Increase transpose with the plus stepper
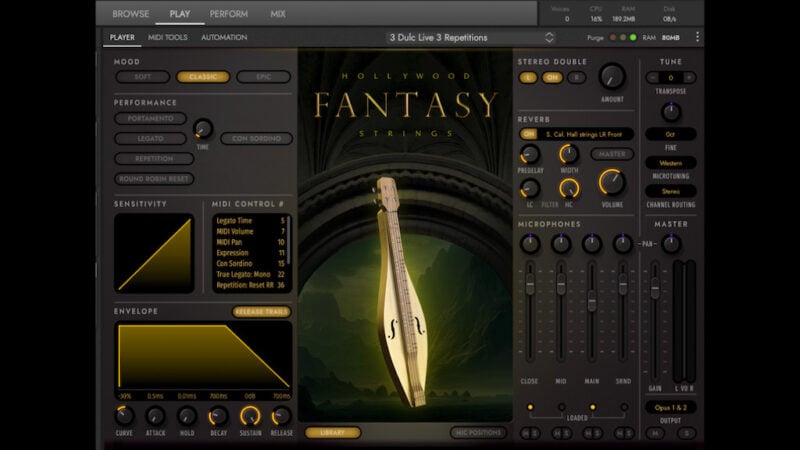This screenshot has width=800, height=450. tap(690, 77)
